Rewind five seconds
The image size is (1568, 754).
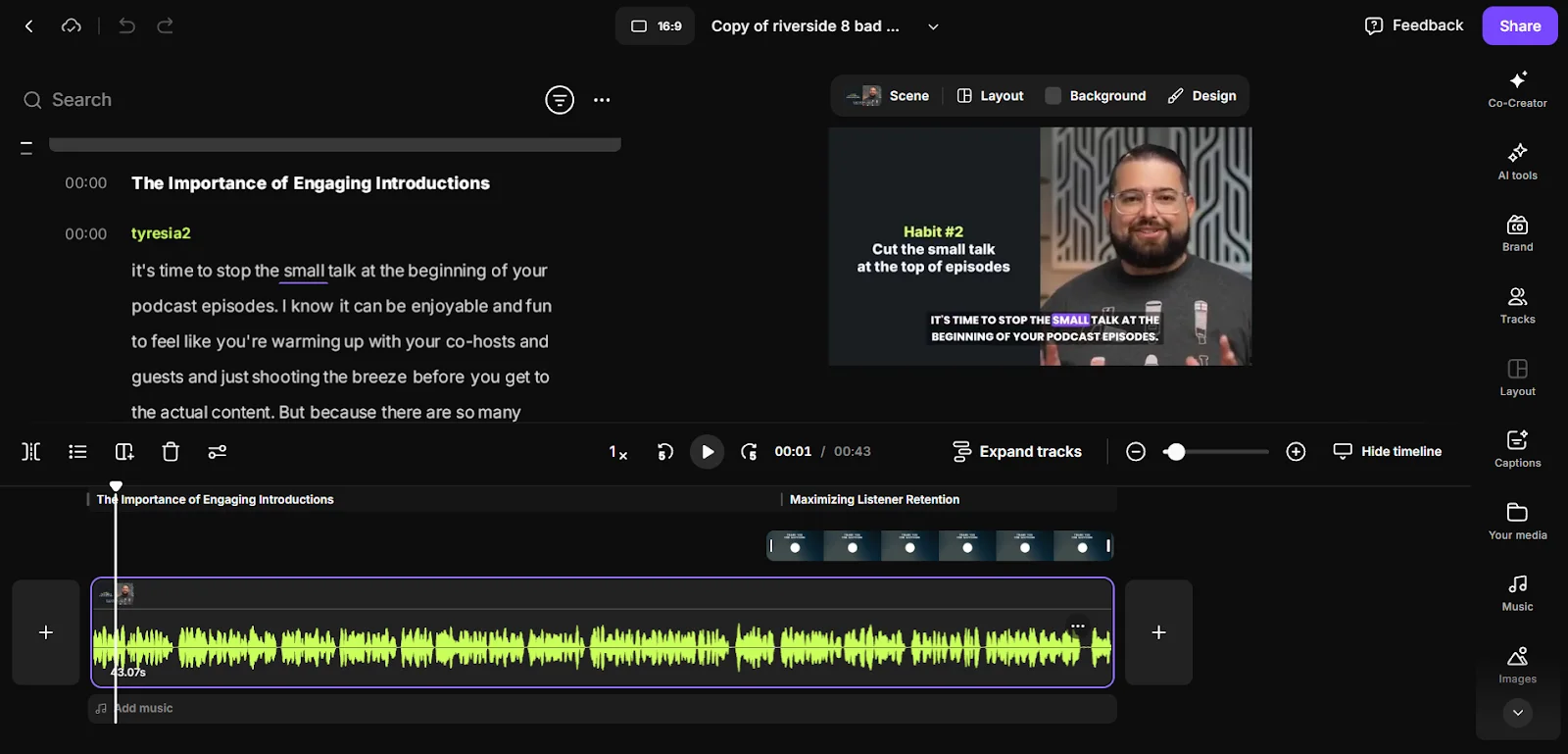click(664, 452)
